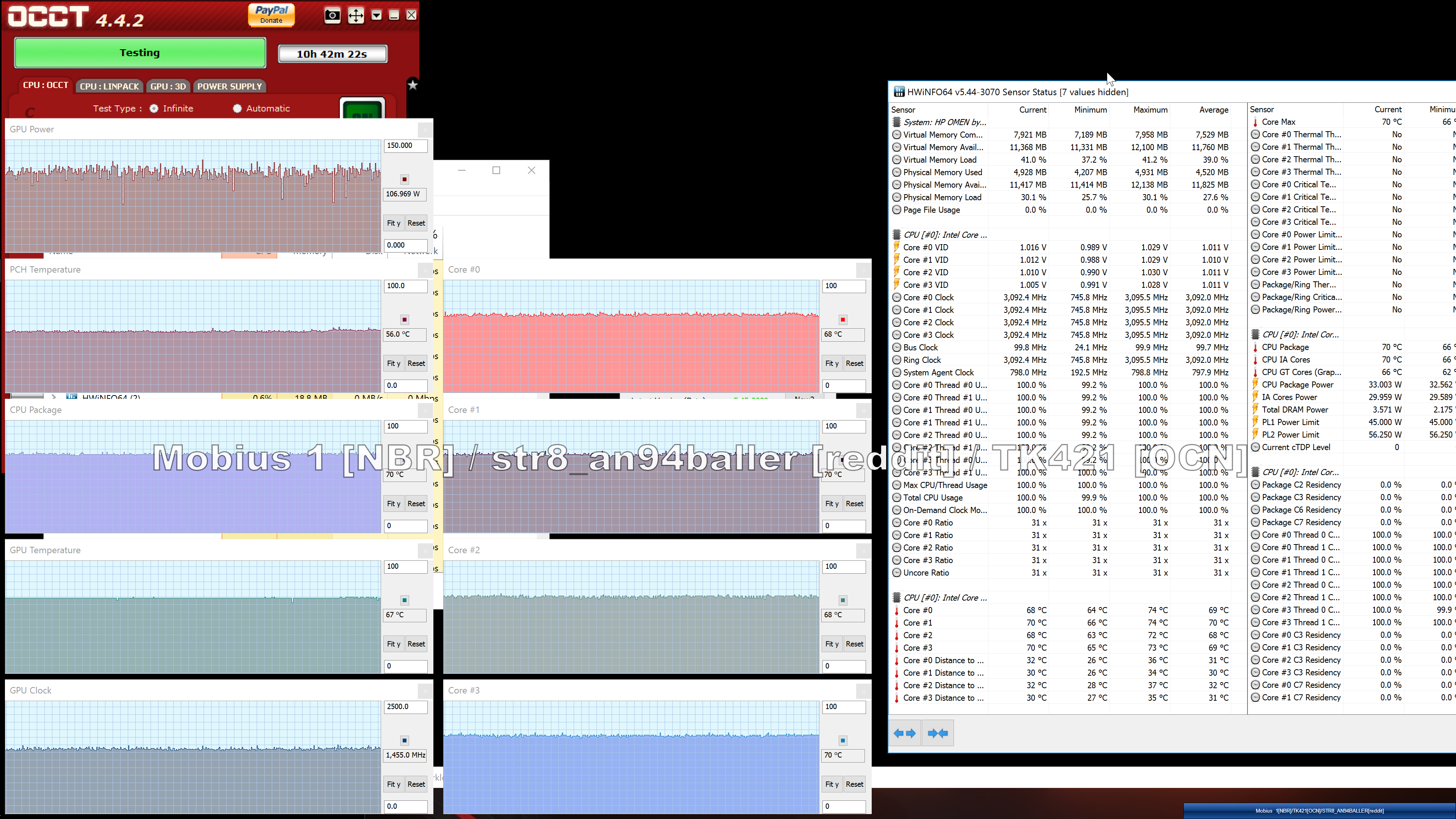The height and width of the screenshot is (819, 1456).
Task: Click HWiNFO expand columns arrows button
Action: [905, 734]
